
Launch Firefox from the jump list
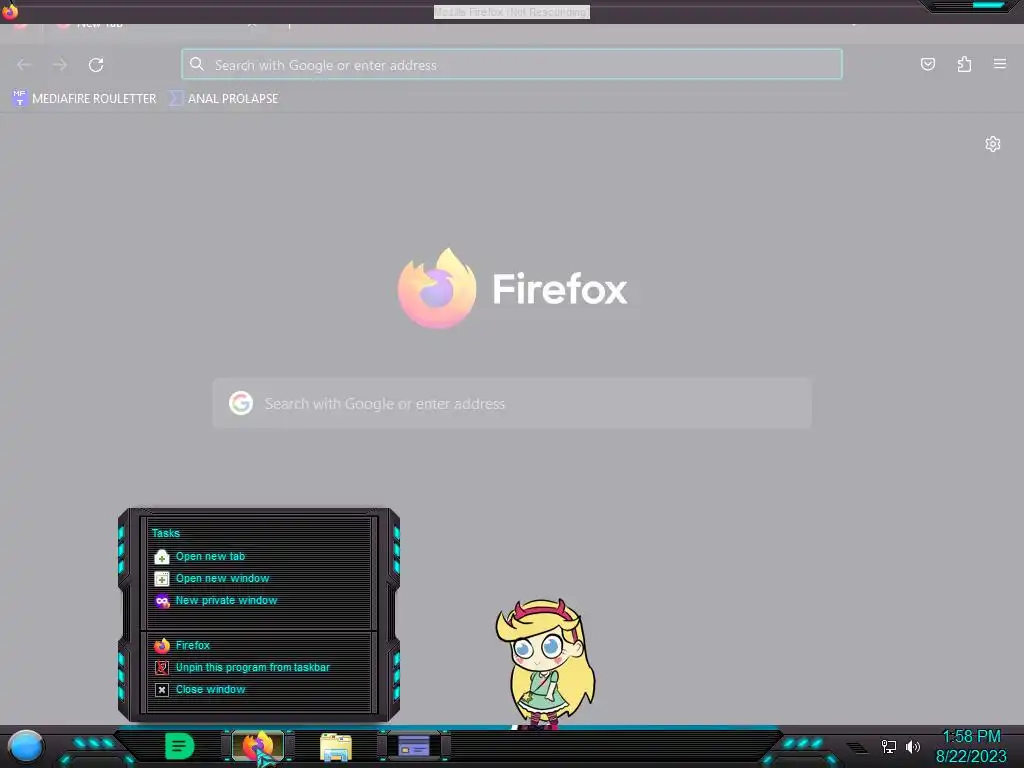193,645
